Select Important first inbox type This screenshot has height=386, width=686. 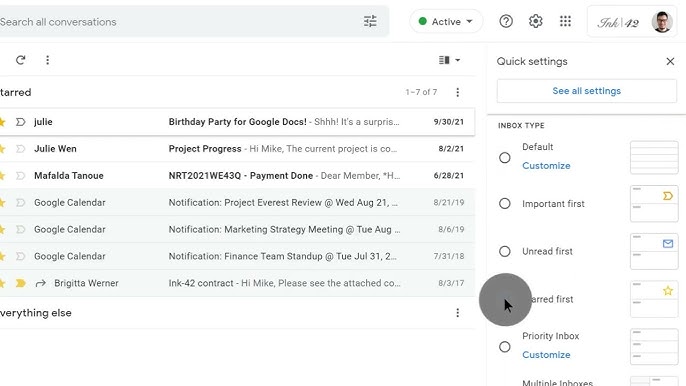click(x=504, y=204)
